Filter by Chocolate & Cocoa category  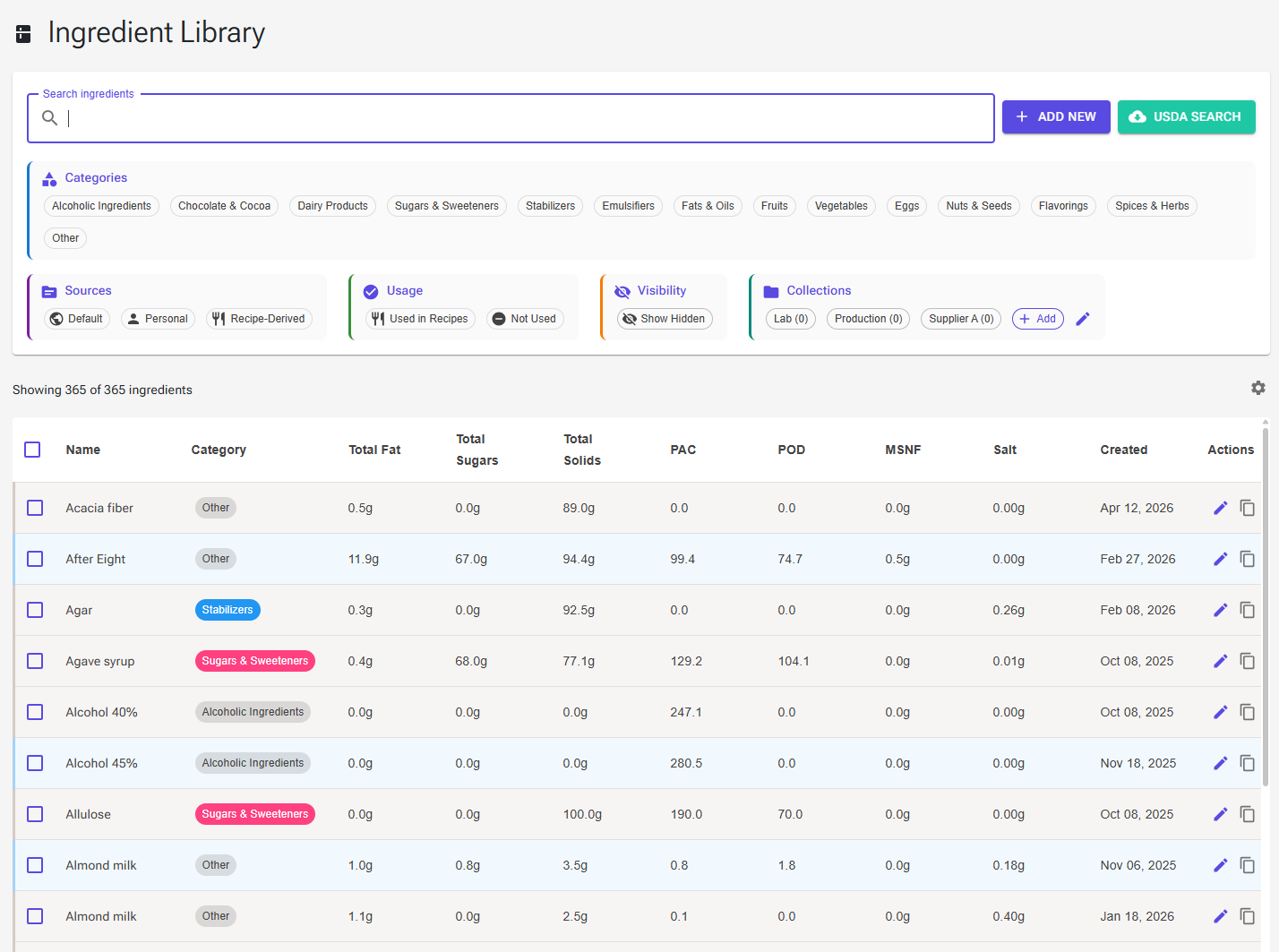coord(224,206)
